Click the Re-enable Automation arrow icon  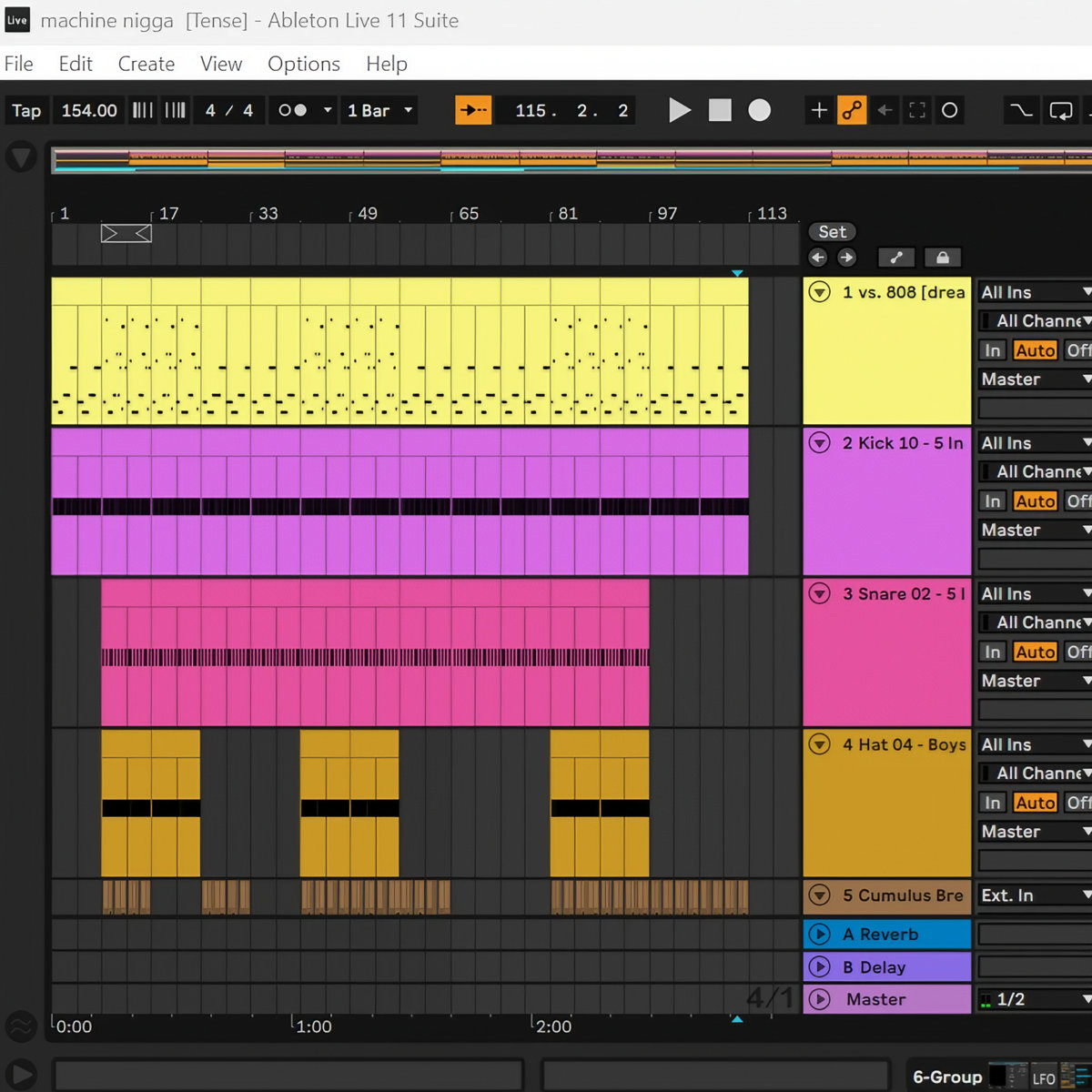point(885,110)
